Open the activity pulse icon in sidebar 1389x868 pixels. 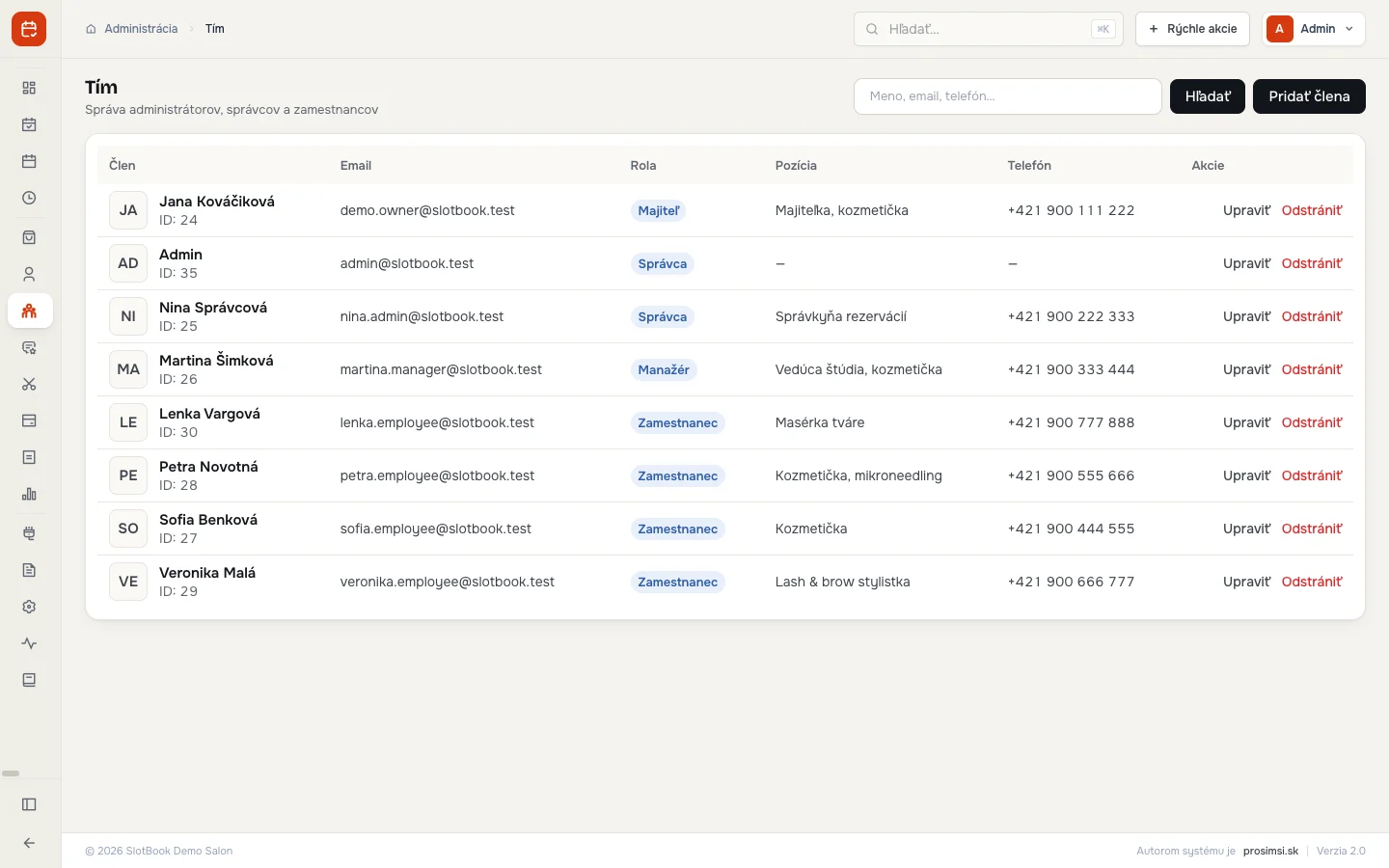pyautogui.click(x=29, y=643)
